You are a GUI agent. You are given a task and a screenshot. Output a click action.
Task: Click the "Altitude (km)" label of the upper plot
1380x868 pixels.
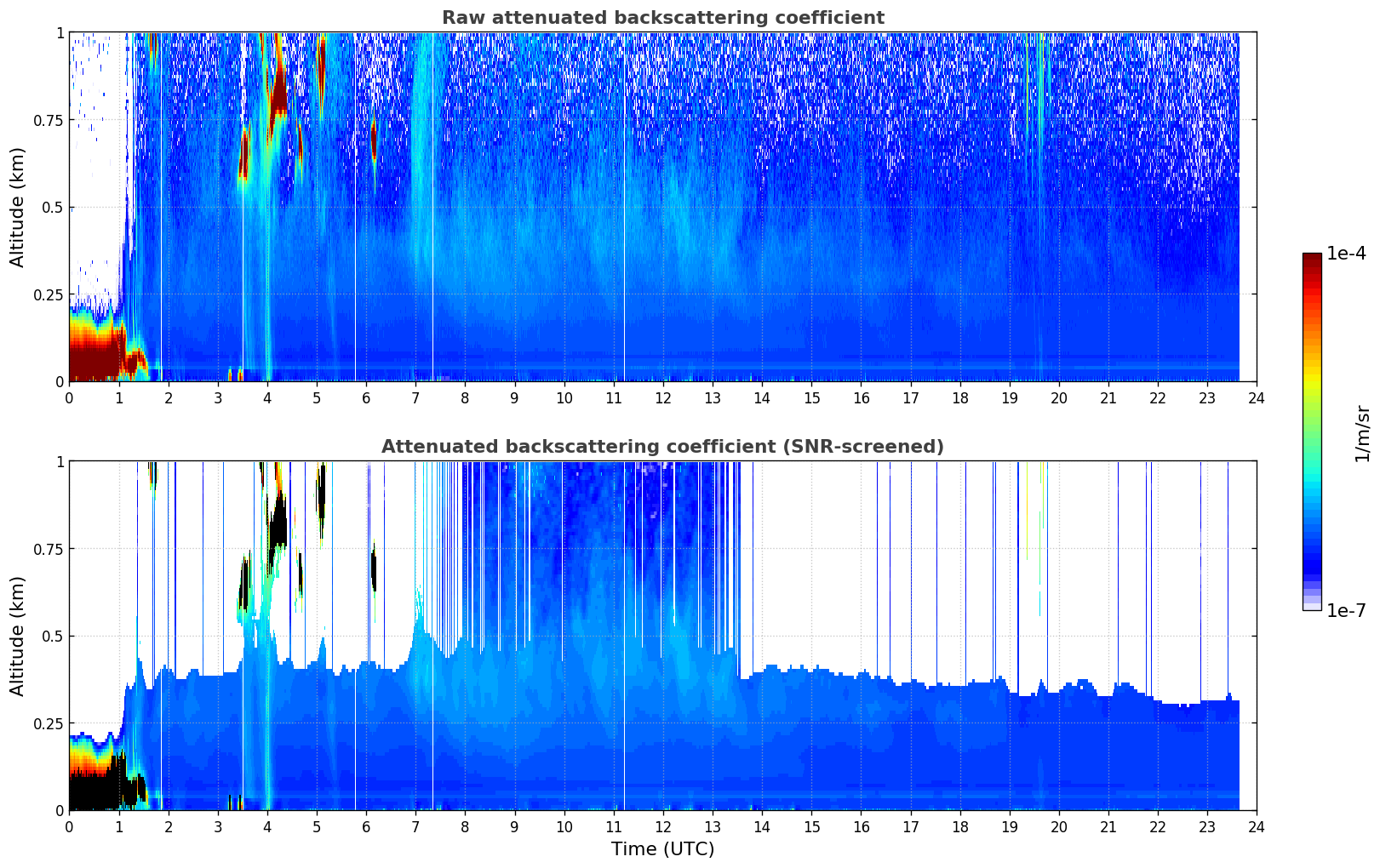pyautogui.click(x=18, y=207)
